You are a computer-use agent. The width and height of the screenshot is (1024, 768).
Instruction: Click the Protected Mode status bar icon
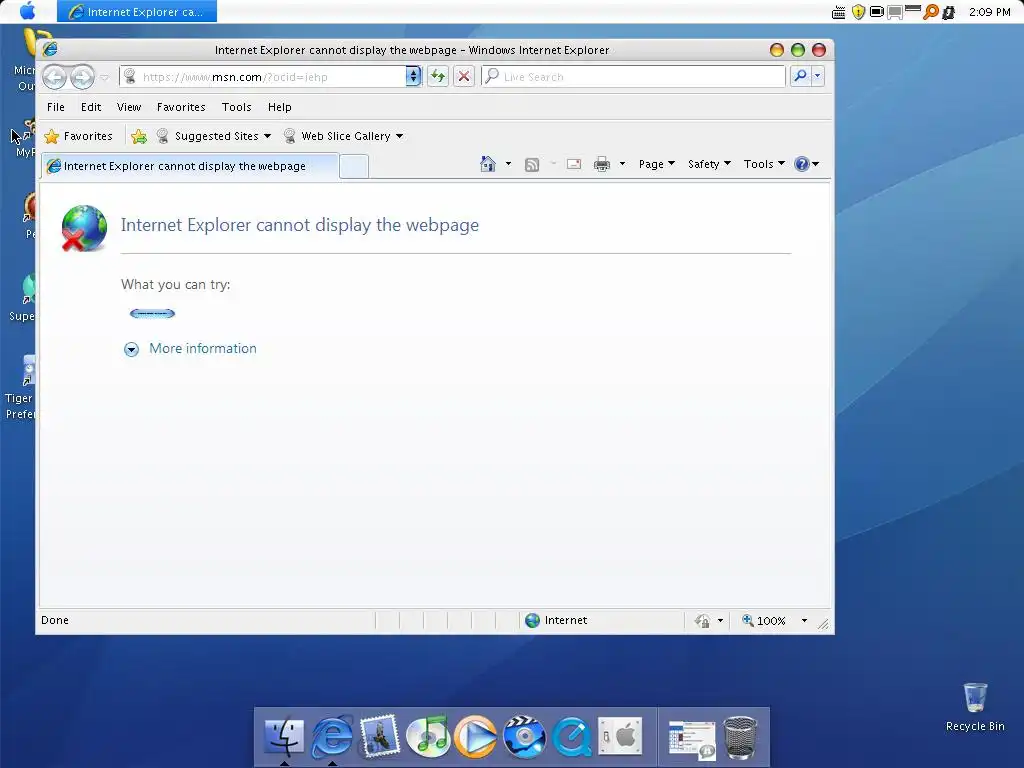pos(702,620)
